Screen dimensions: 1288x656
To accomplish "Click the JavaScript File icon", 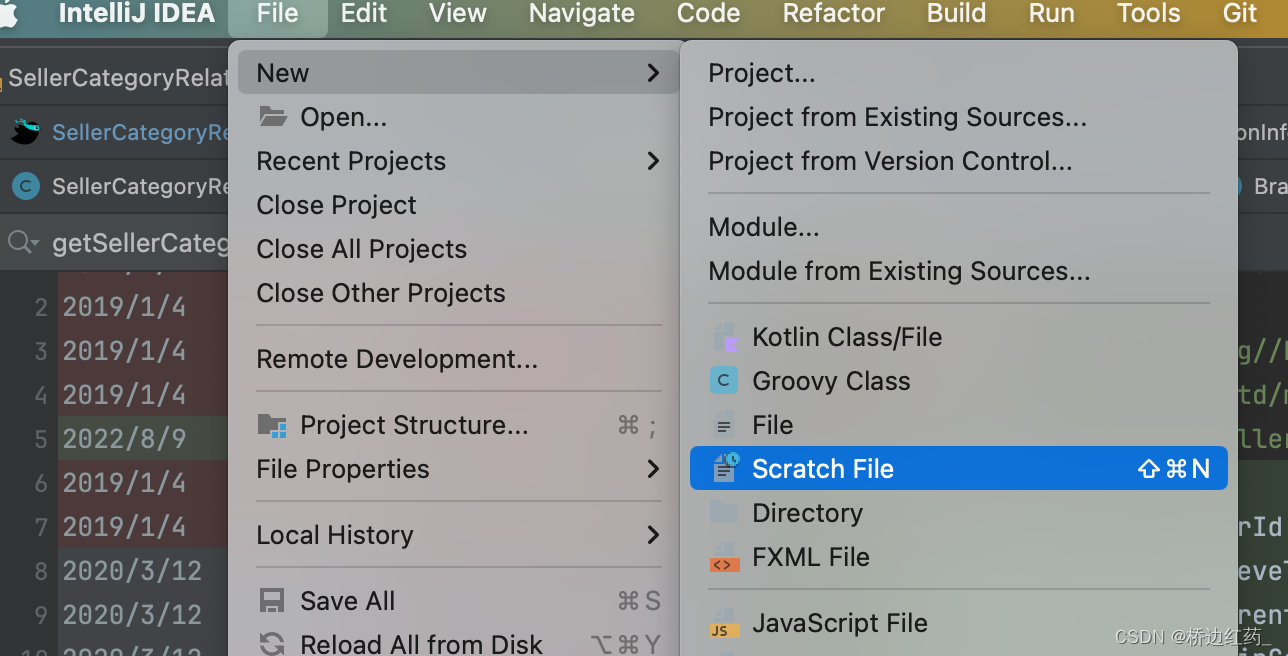I will [724, 624].
